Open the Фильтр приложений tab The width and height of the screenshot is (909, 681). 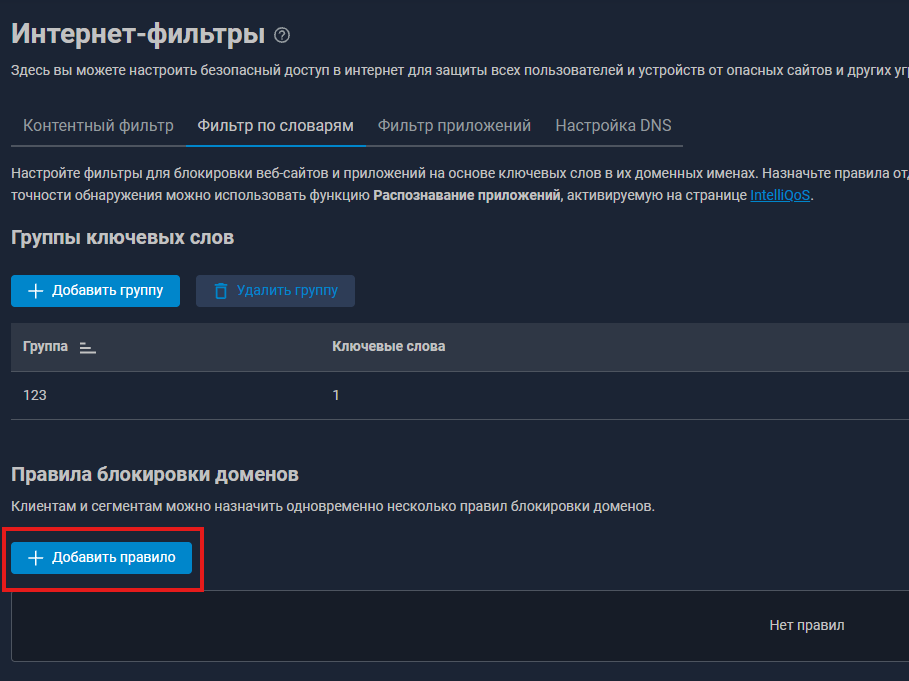point(454,126)
